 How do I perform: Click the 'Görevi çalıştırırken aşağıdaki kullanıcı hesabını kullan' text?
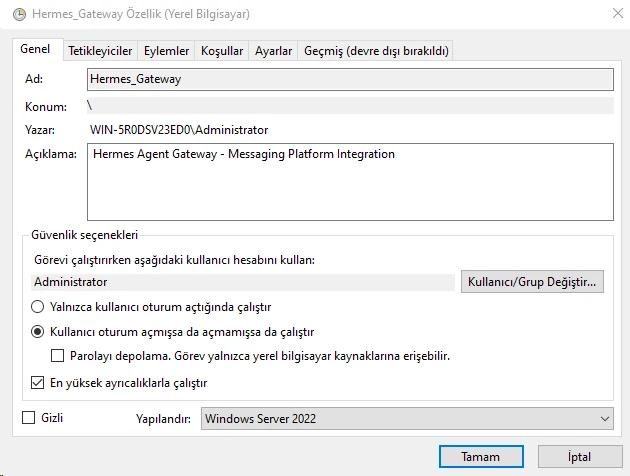(174, 260)
